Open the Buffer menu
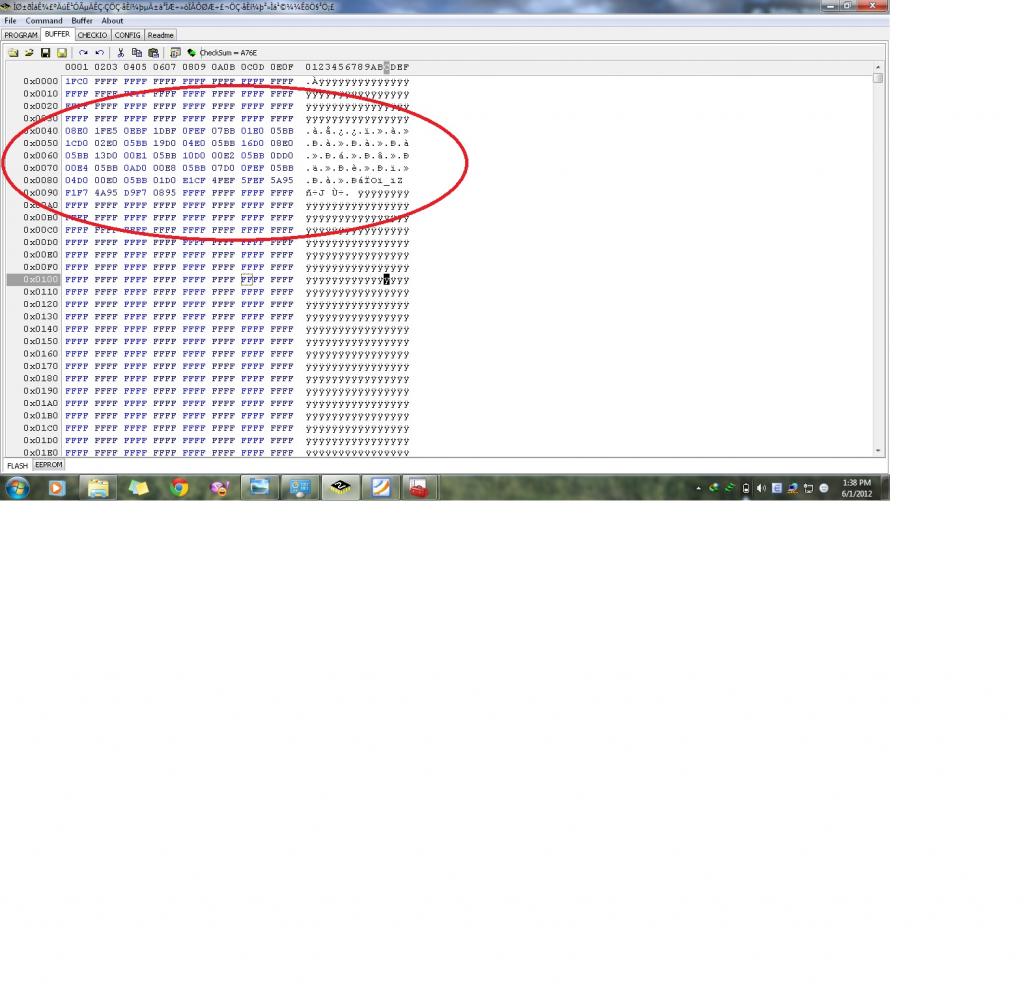The width and height of the screenshot is (1024, 997). 82,21
